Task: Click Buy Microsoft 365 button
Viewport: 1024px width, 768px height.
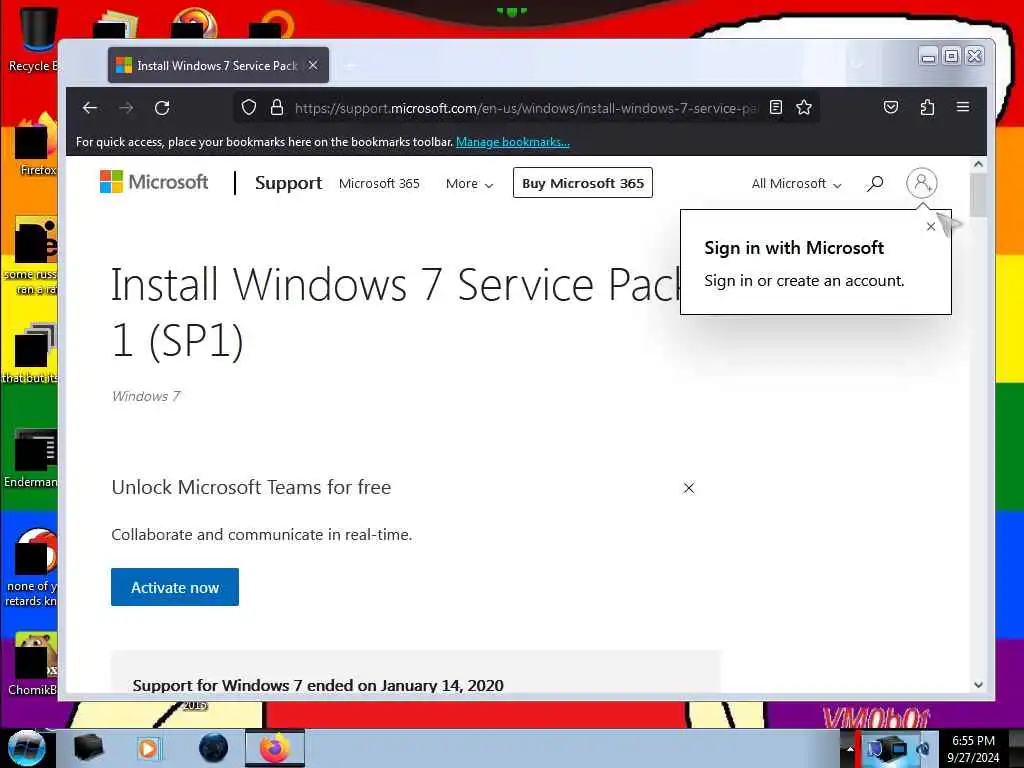Action: coord(583,183)
